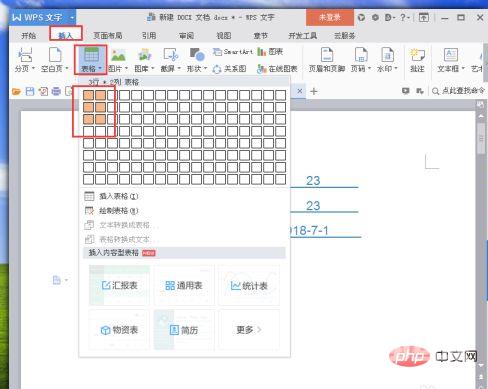Expand the 截屏 dropdown arrow

pos(179,68)
